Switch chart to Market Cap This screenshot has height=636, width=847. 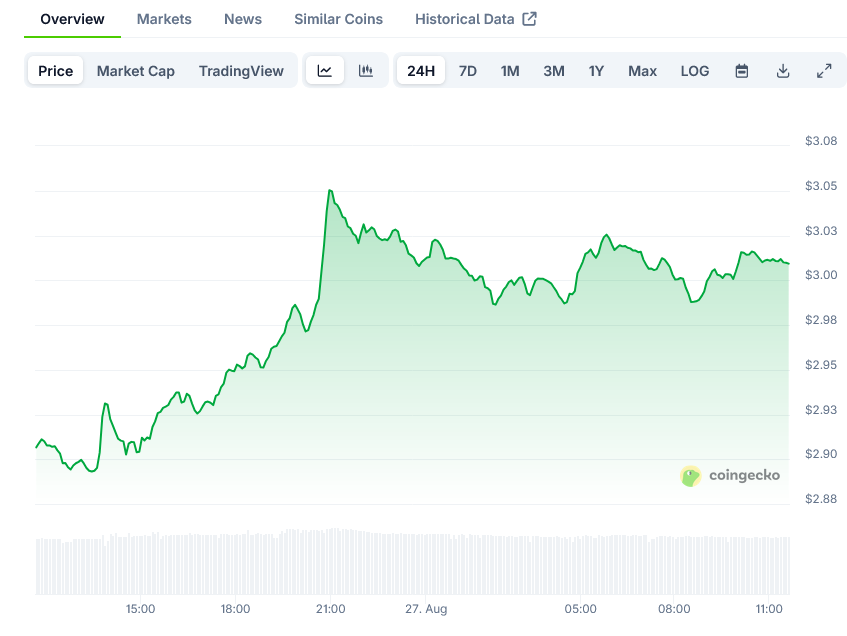pyautogui.click(x=136, y=71)
